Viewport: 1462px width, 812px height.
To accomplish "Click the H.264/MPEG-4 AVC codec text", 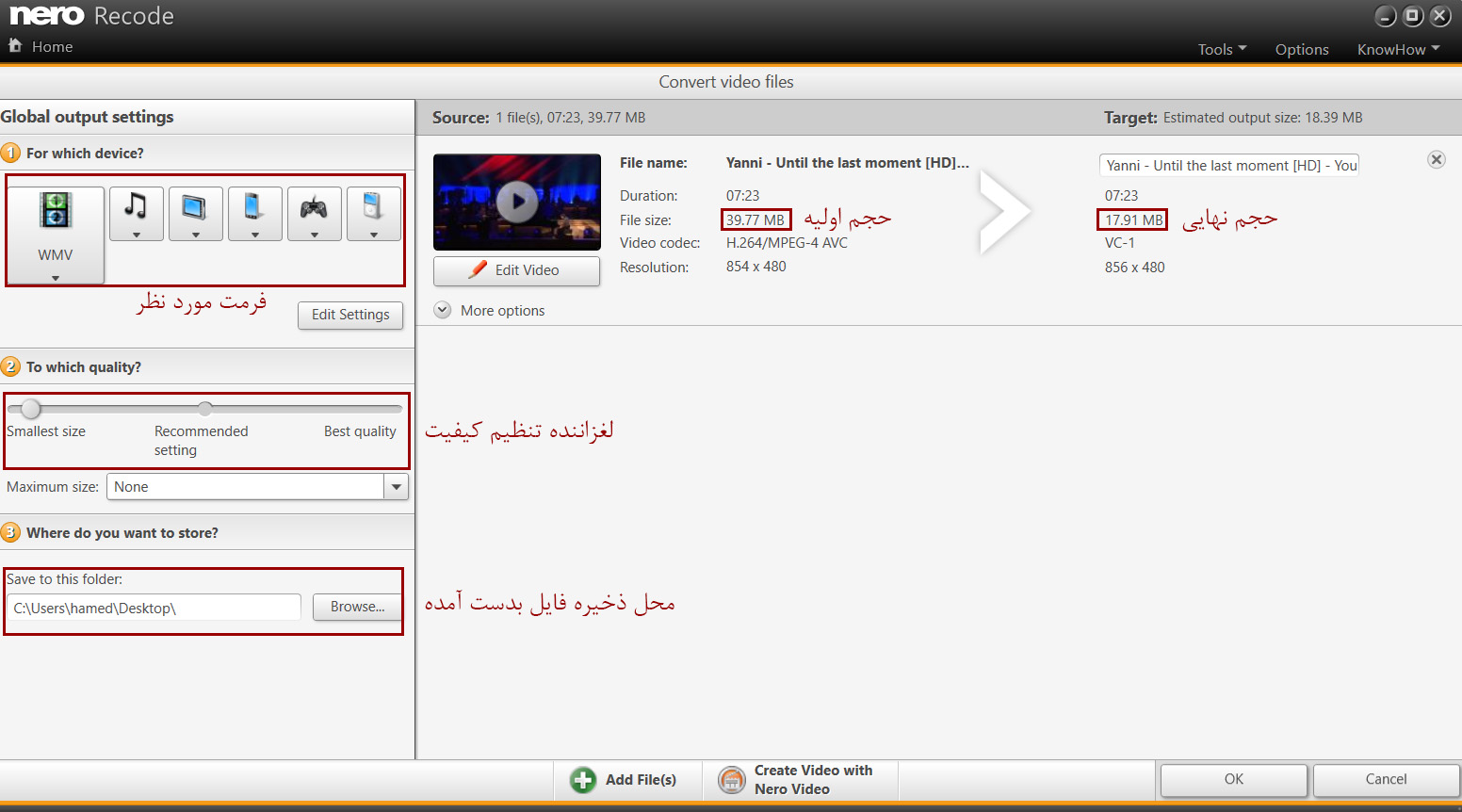I will click(787, 243).
